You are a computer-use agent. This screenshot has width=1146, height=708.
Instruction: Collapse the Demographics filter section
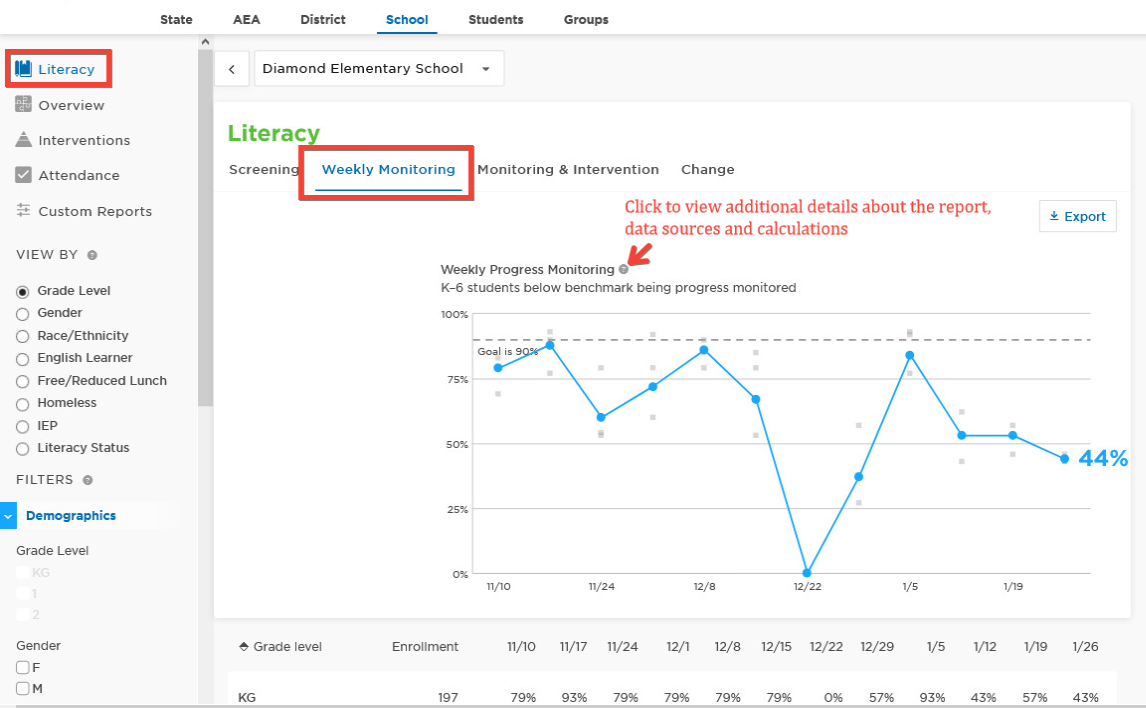[x=8, y=515]
